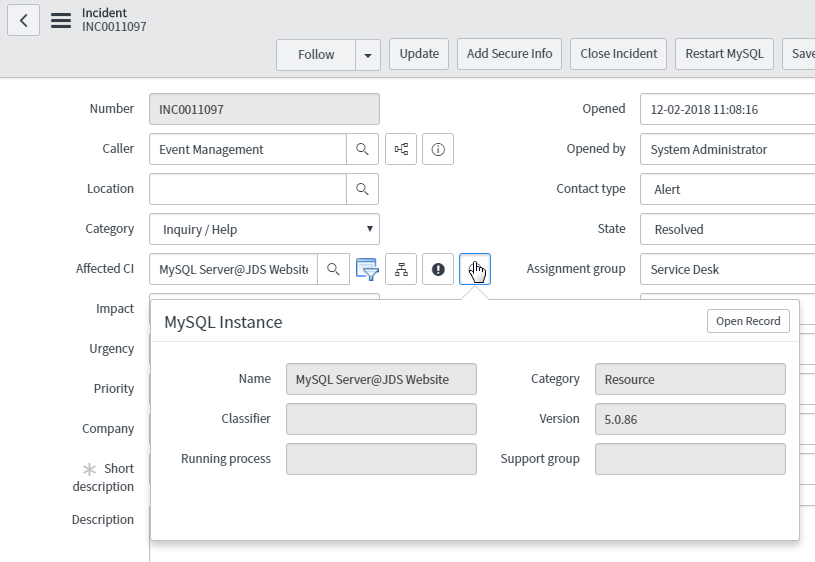
Task: Click the Caller field Event Management
Action: 247,149
